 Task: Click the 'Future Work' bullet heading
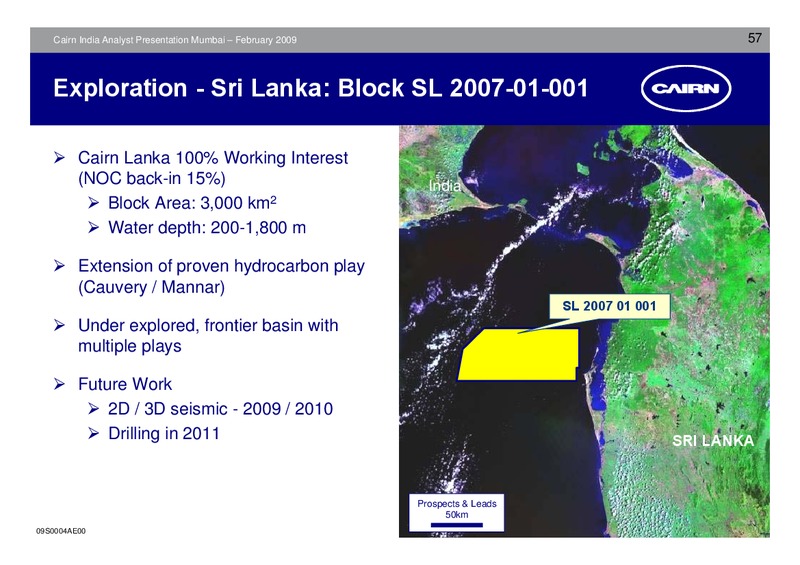click(x=124, y=384)
